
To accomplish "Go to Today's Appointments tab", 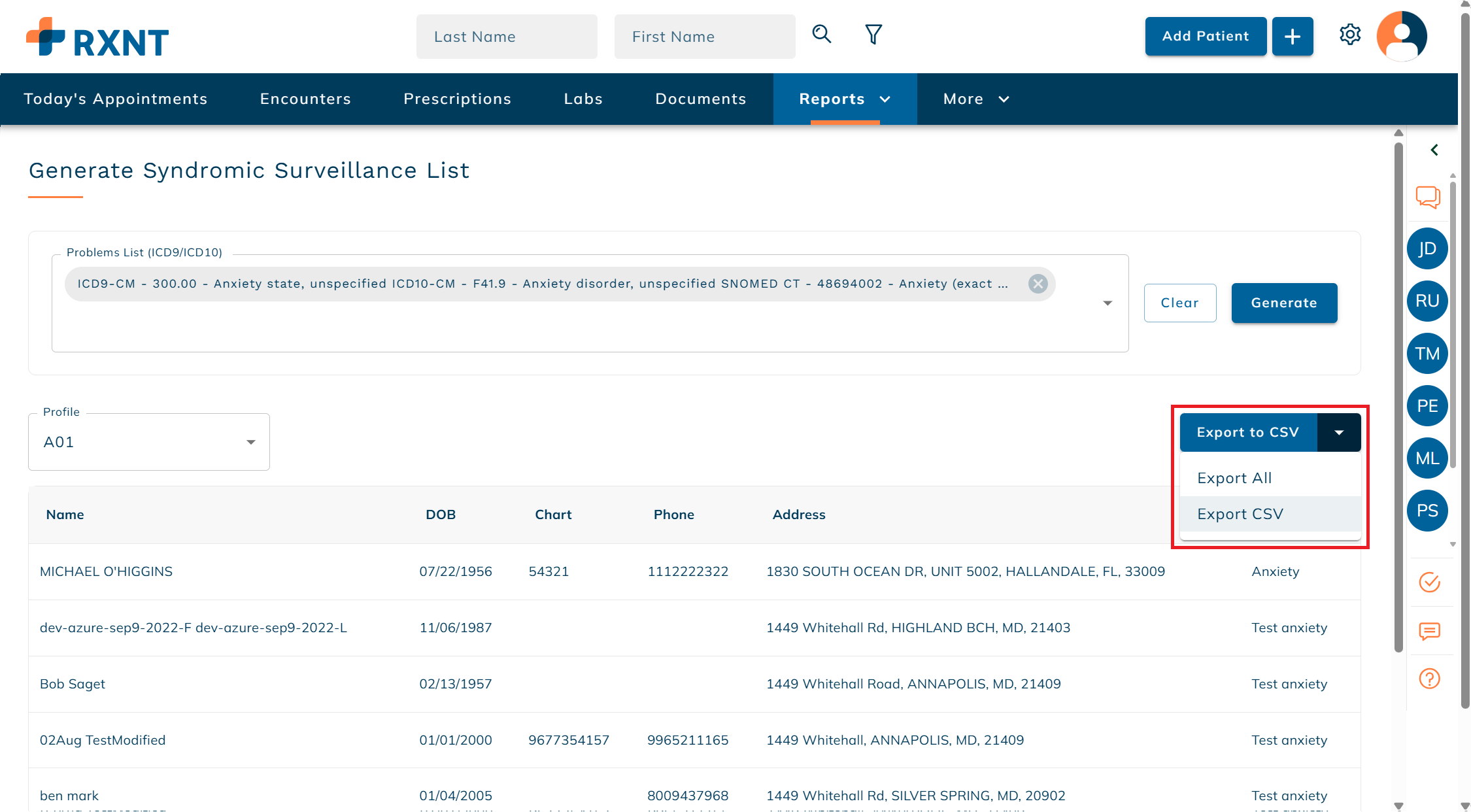I will tap(116, 99).
